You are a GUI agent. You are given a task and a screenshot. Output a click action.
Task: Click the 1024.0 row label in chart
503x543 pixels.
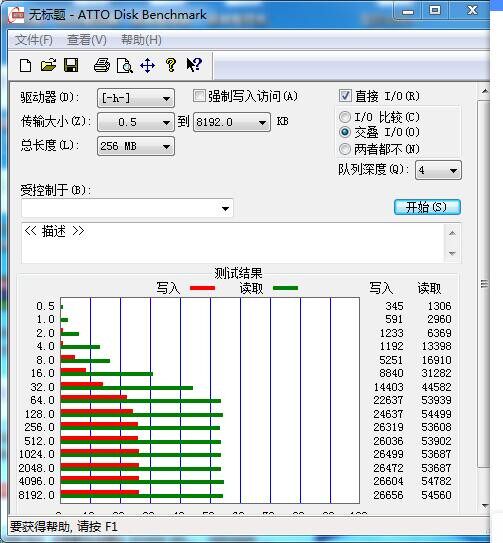coord(36,454)
